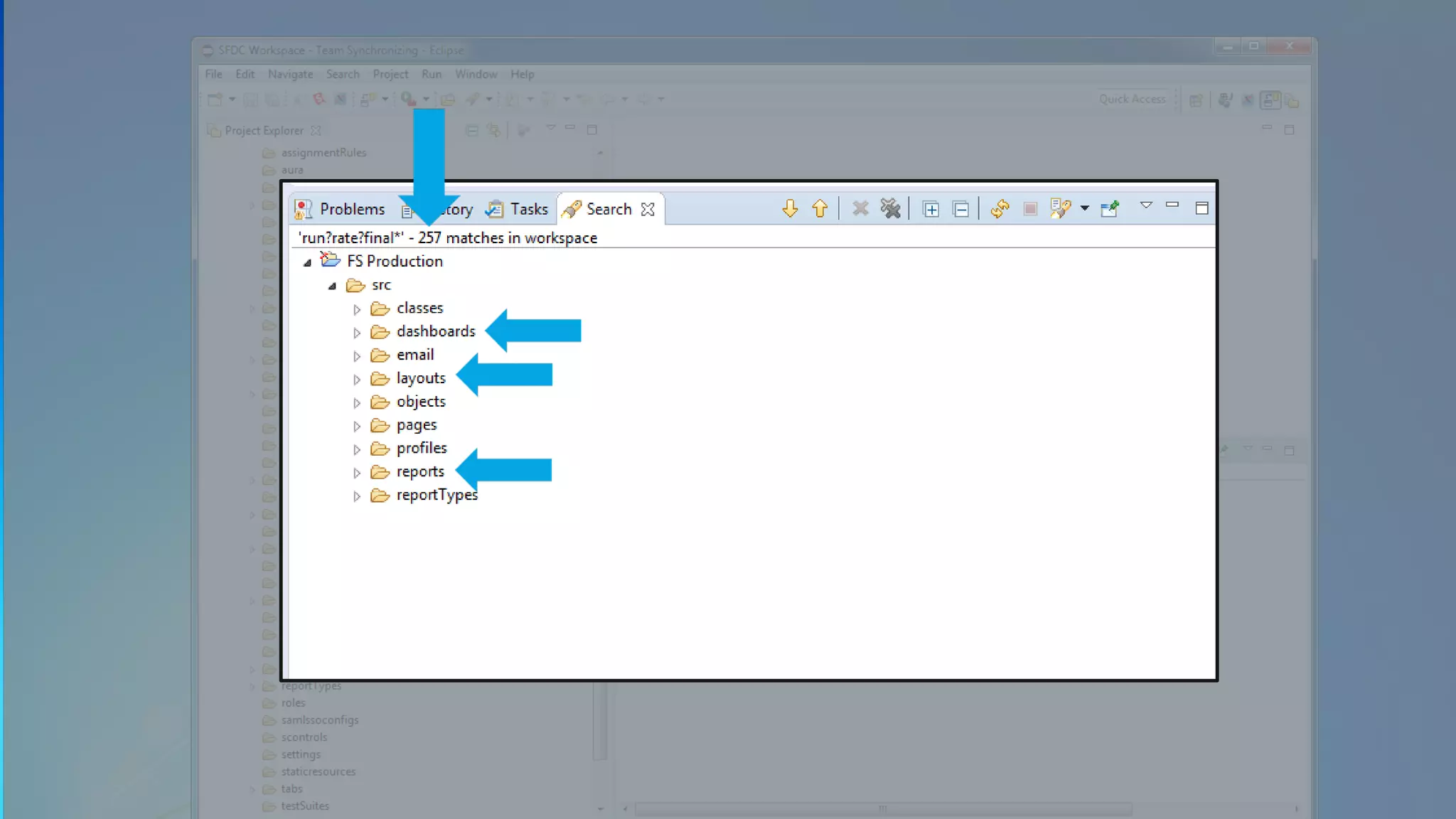Select the layouts folder
The height and width of the screenshot is (819, 1456).
click(420, 378)
